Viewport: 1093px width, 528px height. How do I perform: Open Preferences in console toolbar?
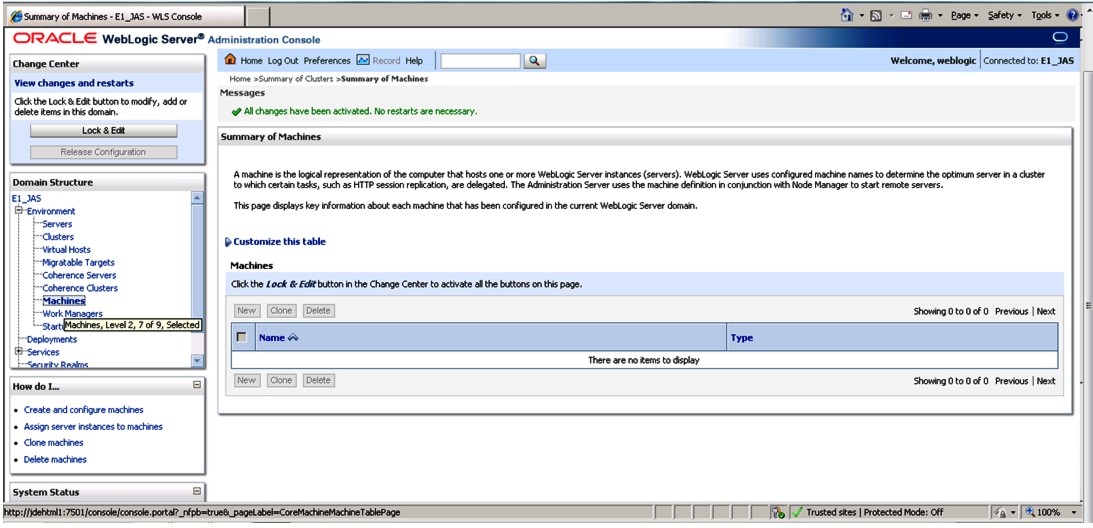click(x=327, y=61)
